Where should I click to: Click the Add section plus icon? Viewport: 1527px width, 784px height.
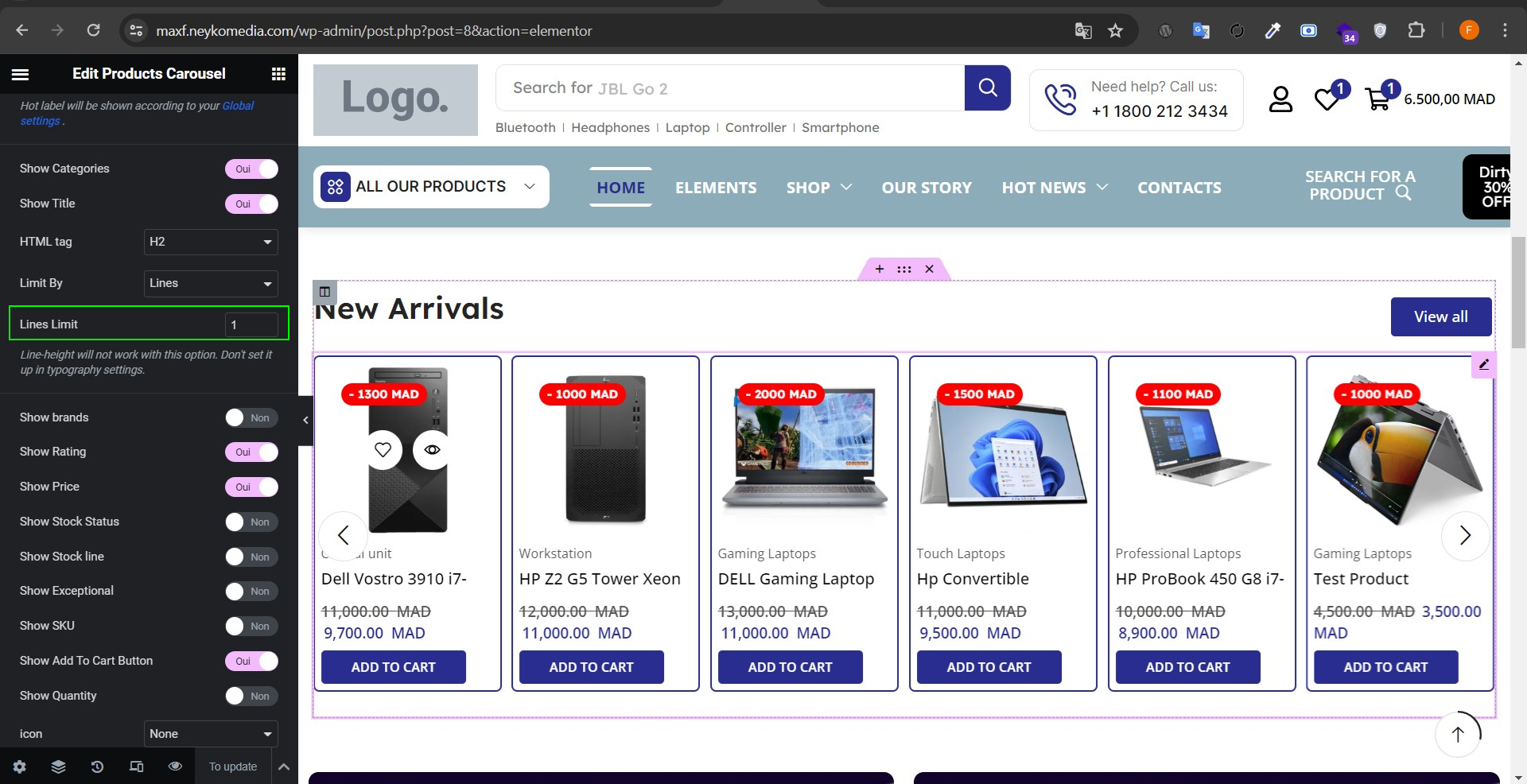tap(879, 269)
